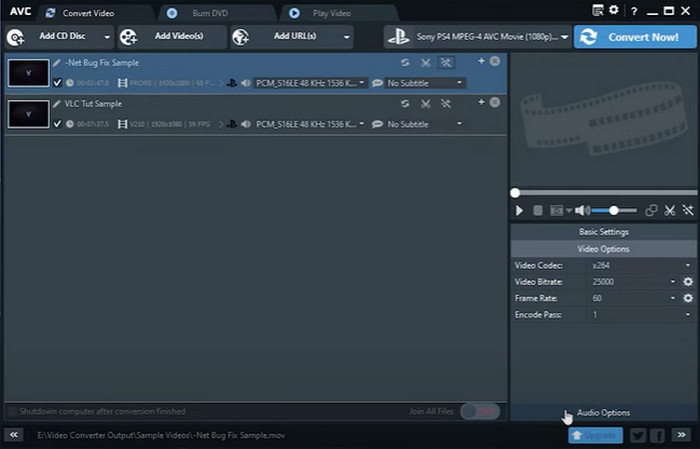The image size is (700, 449).
Task: Toggle the Join All Files switch
Action: coord(480,412)
